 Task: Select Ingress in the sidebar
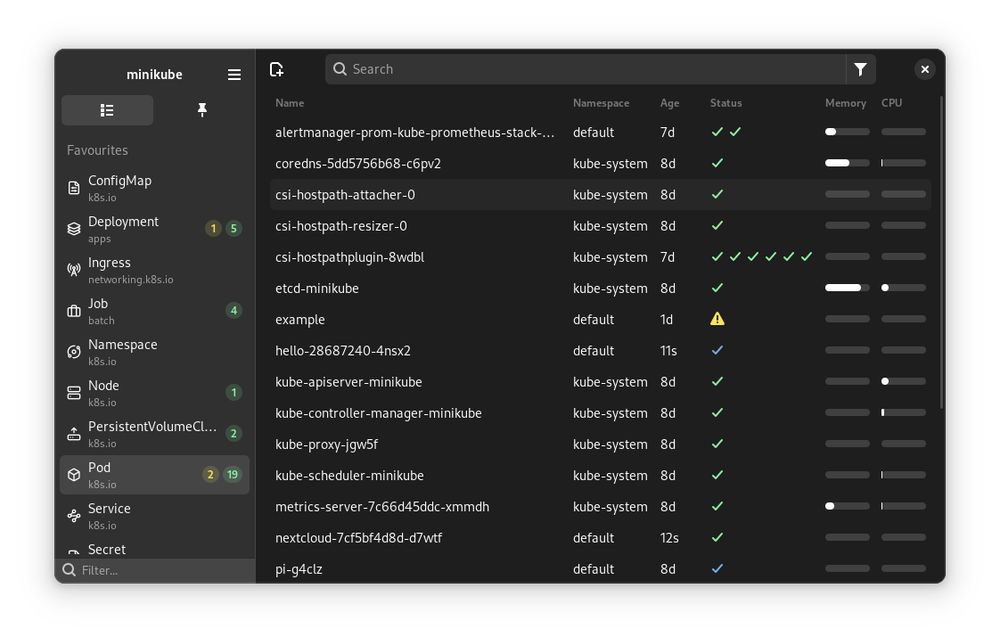pyautogui.click(x=154, y=270)
